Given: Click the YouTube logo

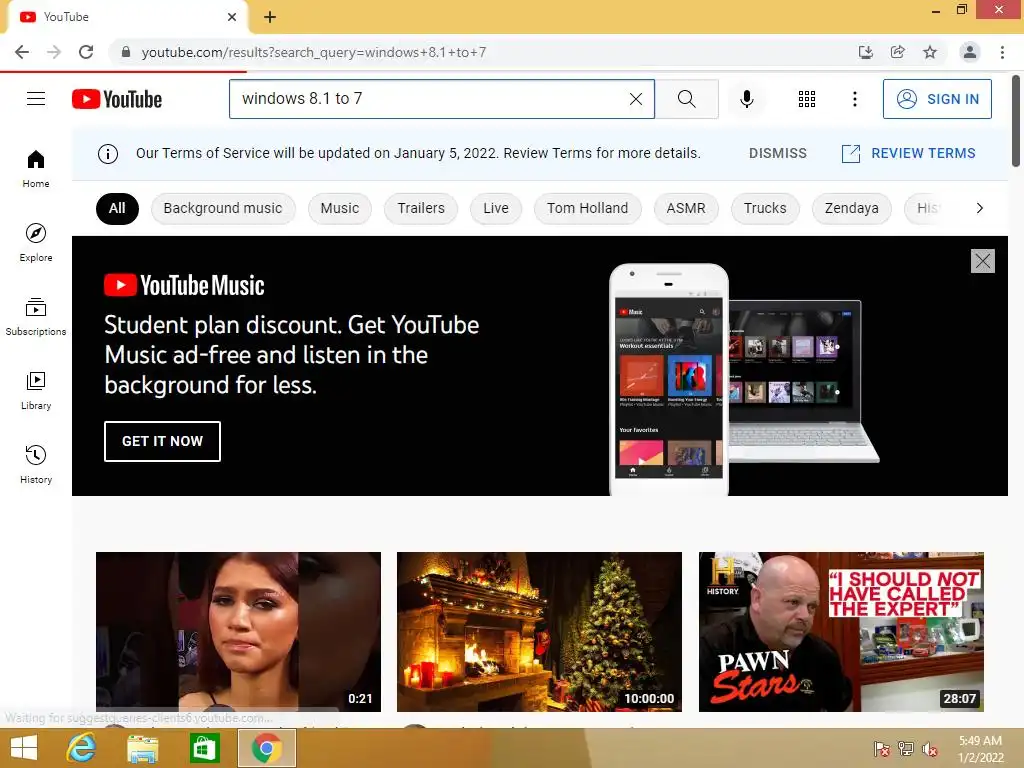Looking at the screenshot, I should tap(117, 99).
